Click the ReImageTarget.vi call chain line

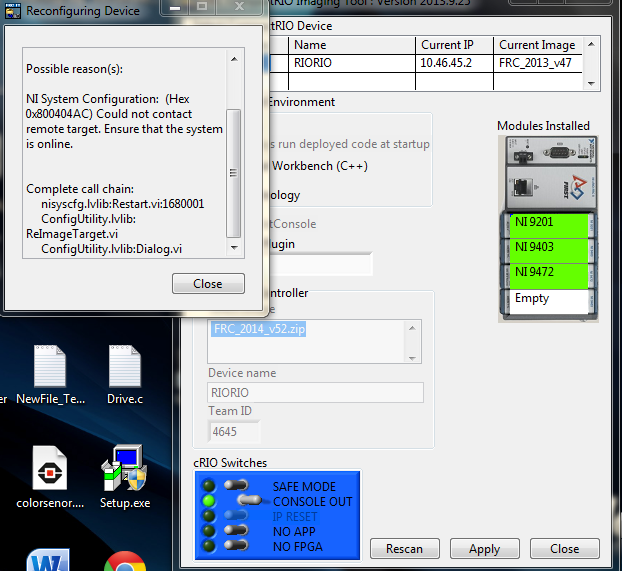click(x=72, y=234)
